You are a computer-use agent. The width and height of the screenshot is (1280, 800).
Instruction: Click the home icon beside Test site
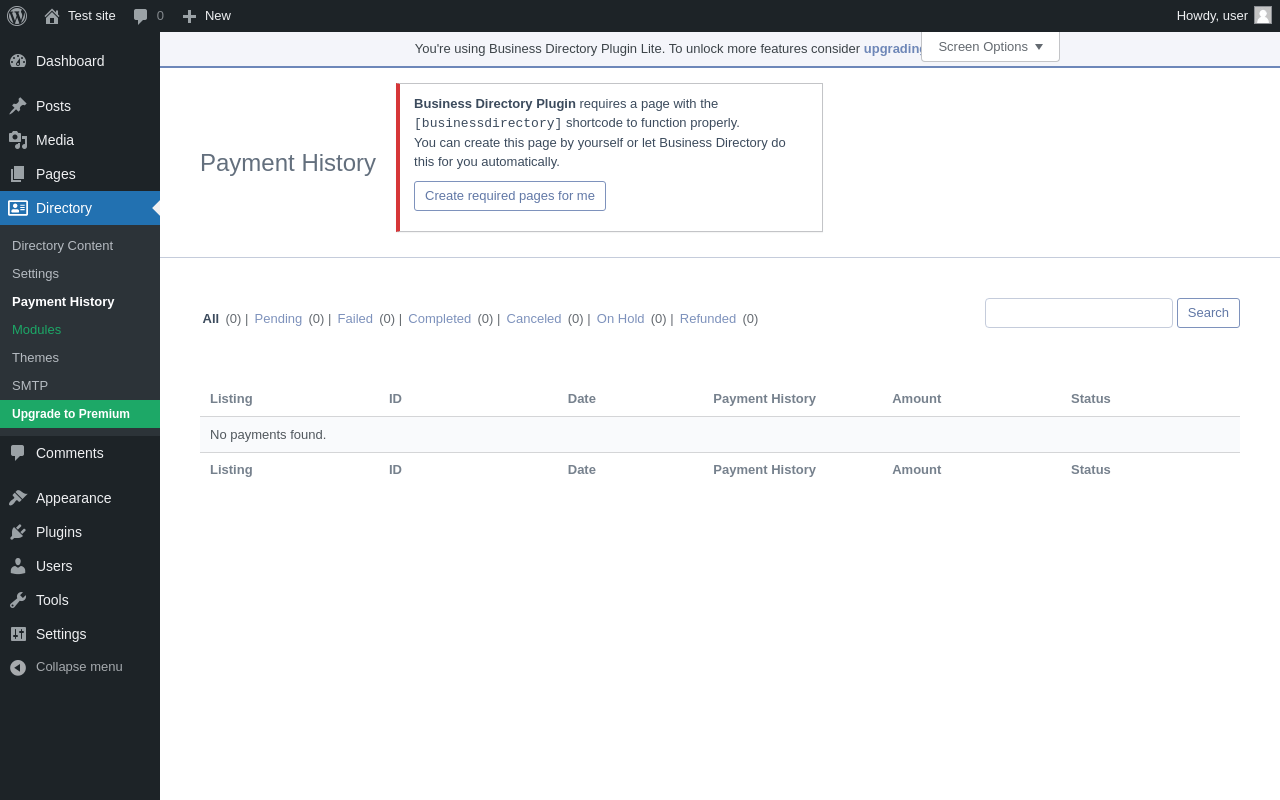pyautogui.click(x=52, y=16)
